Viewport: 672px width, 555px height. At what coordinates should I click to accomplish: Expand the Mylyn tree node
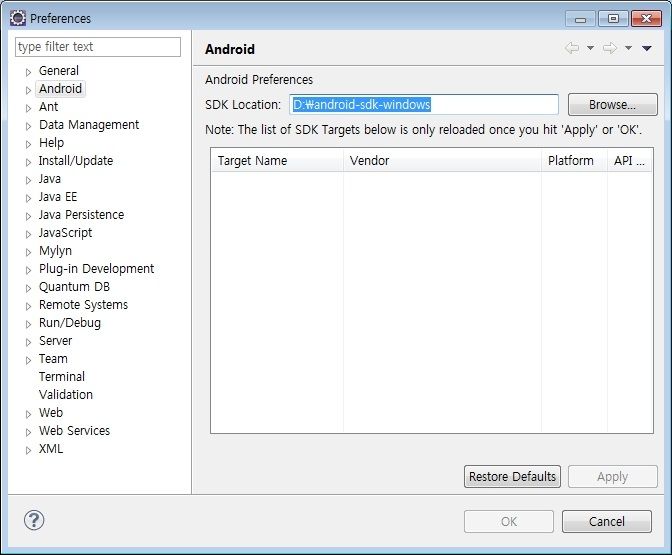coord(28,252)
